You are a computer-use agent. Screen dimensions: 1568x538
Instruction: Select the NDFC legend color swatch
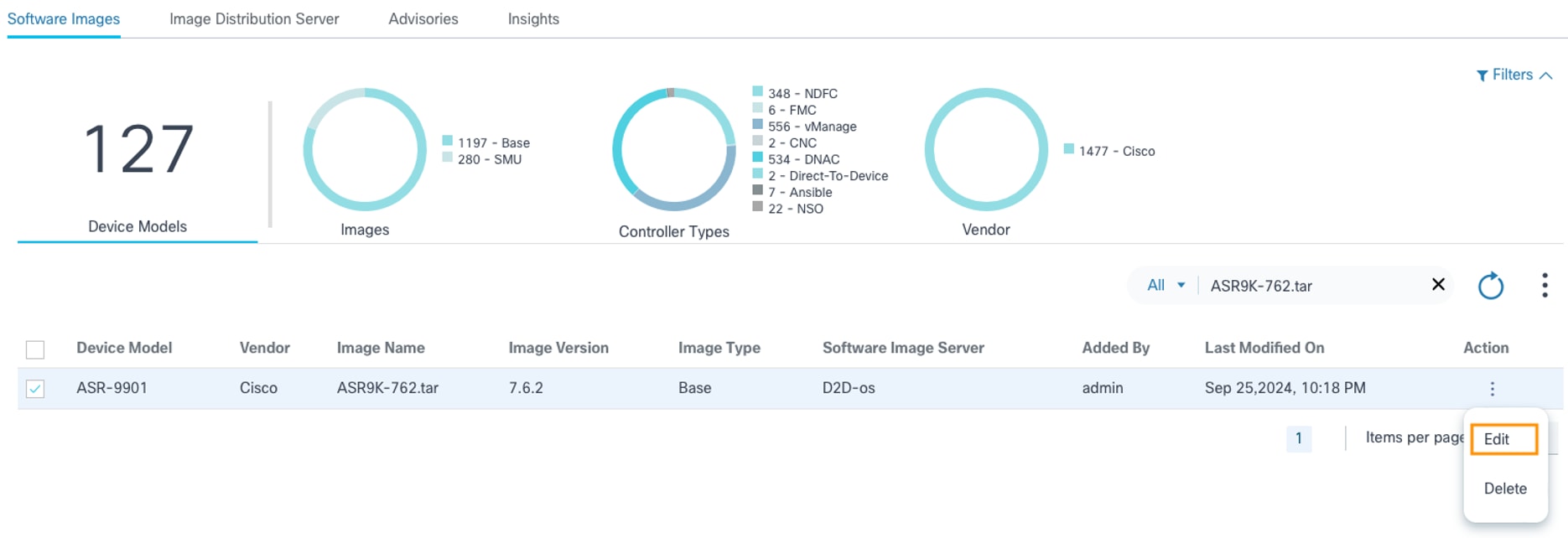click(x=758, y=92)
